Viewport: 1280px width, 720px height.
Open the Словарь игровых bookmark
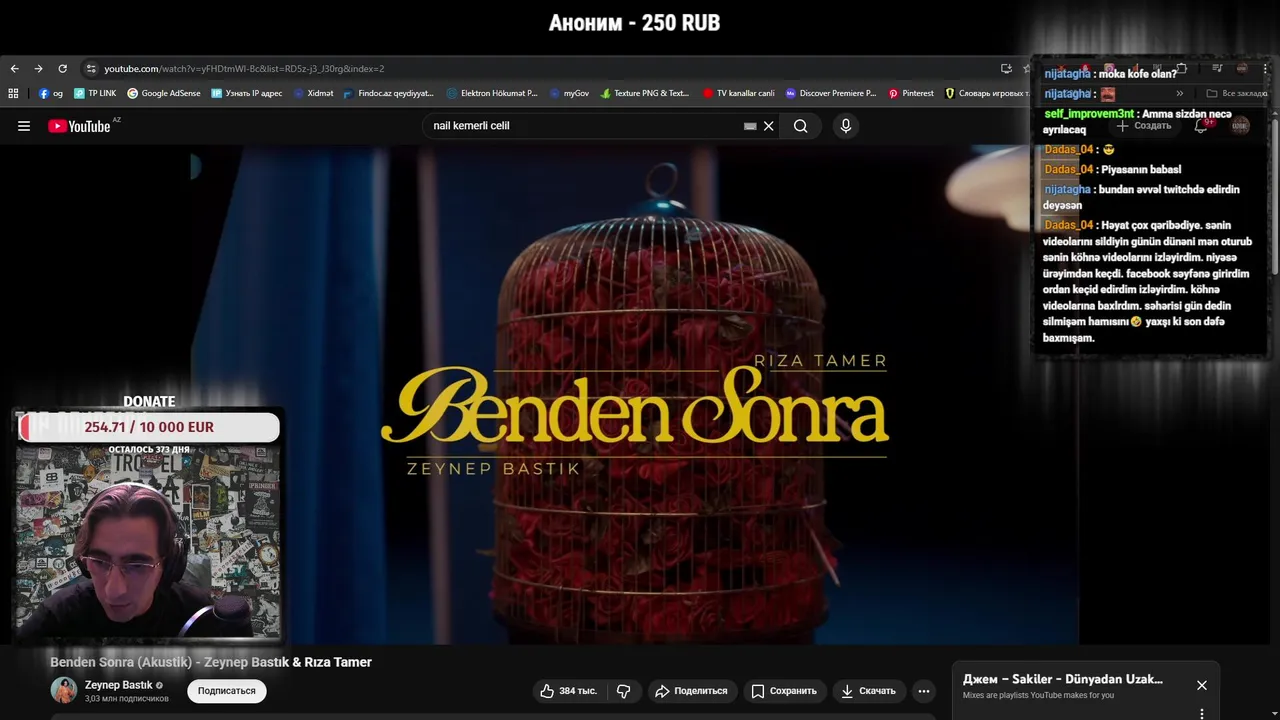click(986, 93)
